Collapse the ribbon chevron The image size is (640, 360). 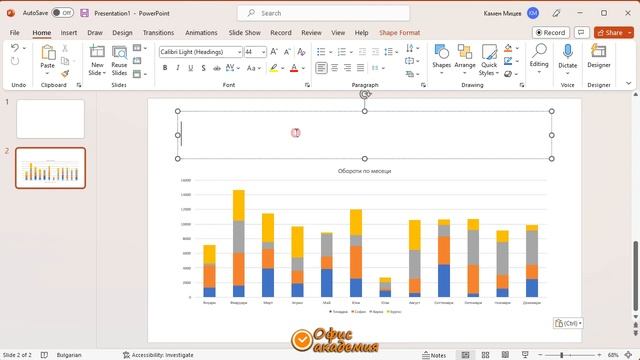[629, 83]
